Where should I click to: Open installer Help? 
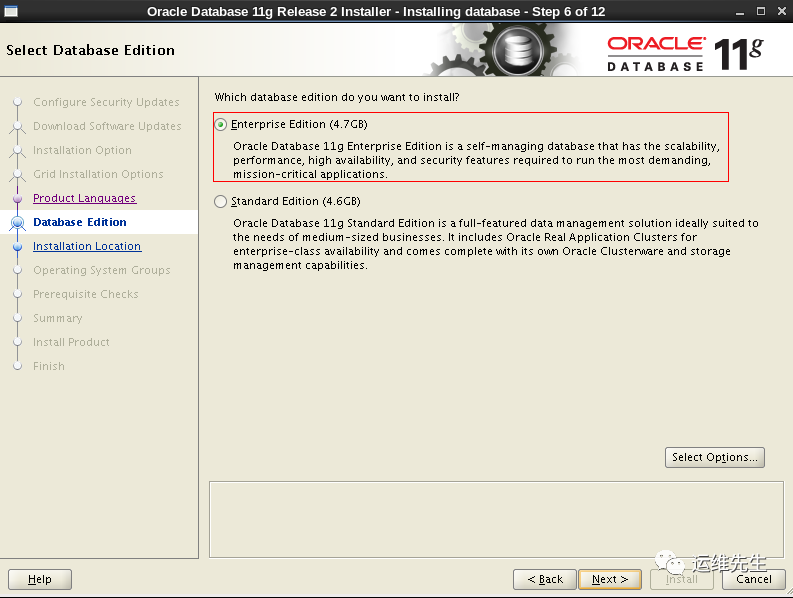tap(40, 579)
